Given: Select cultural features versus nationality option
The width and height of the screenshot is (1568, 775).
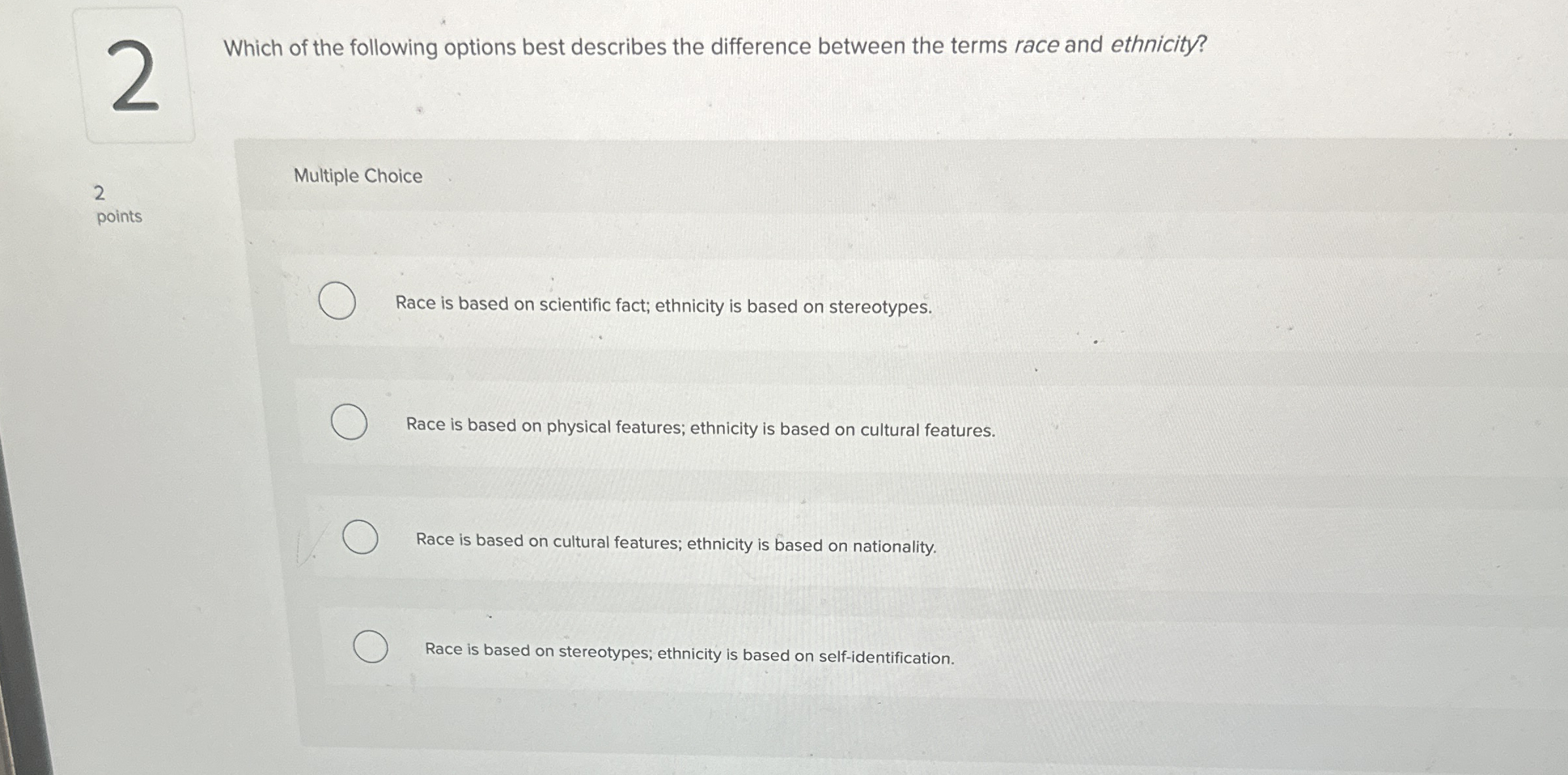Looking at the screenshot, I should pos(361,538).
